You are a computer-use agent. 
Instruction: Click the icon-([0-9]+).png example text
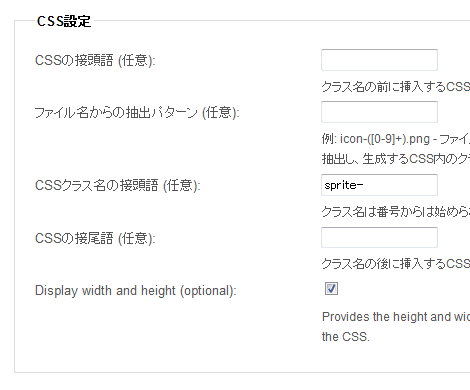pos(385,139)
